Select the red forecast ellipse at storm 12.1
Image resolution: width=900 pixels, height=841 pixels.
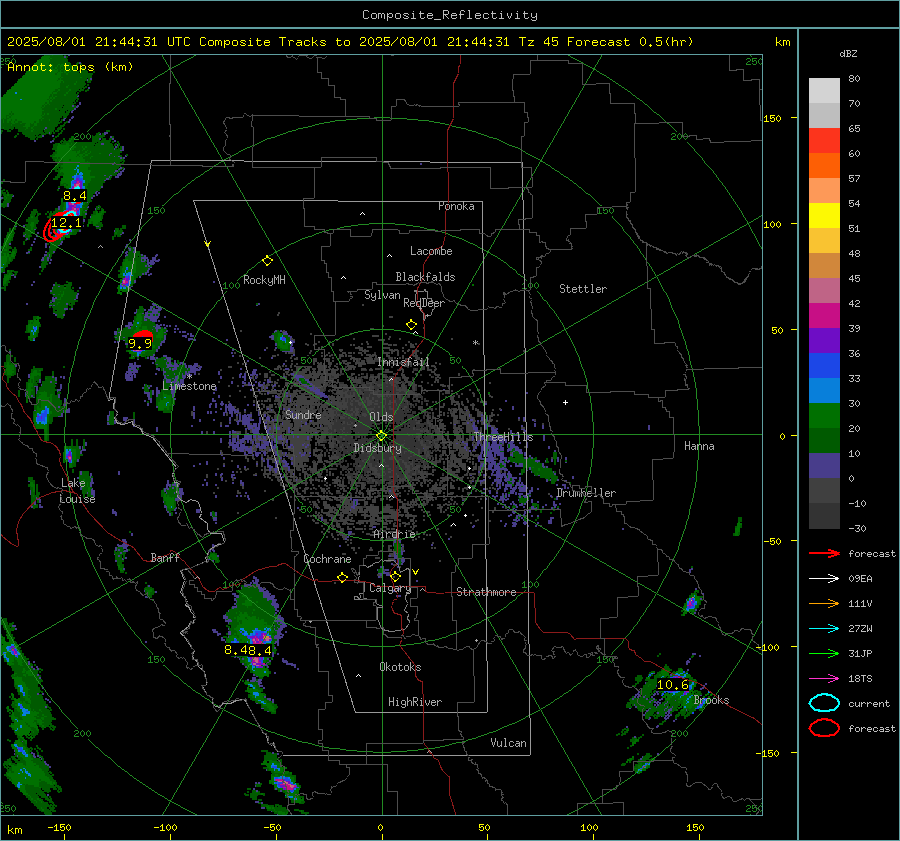(x=54, y=230)
